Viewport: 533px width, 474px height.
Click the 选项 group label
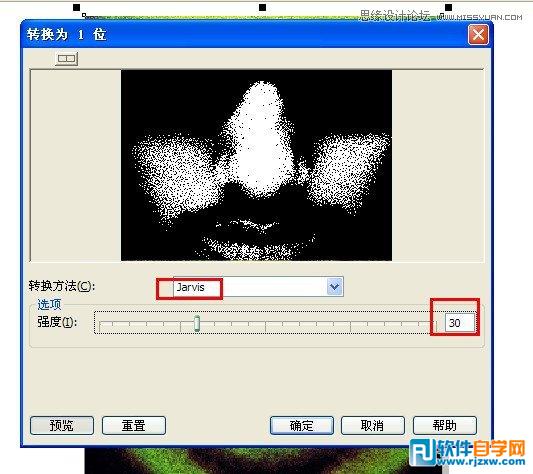[49, 304]
